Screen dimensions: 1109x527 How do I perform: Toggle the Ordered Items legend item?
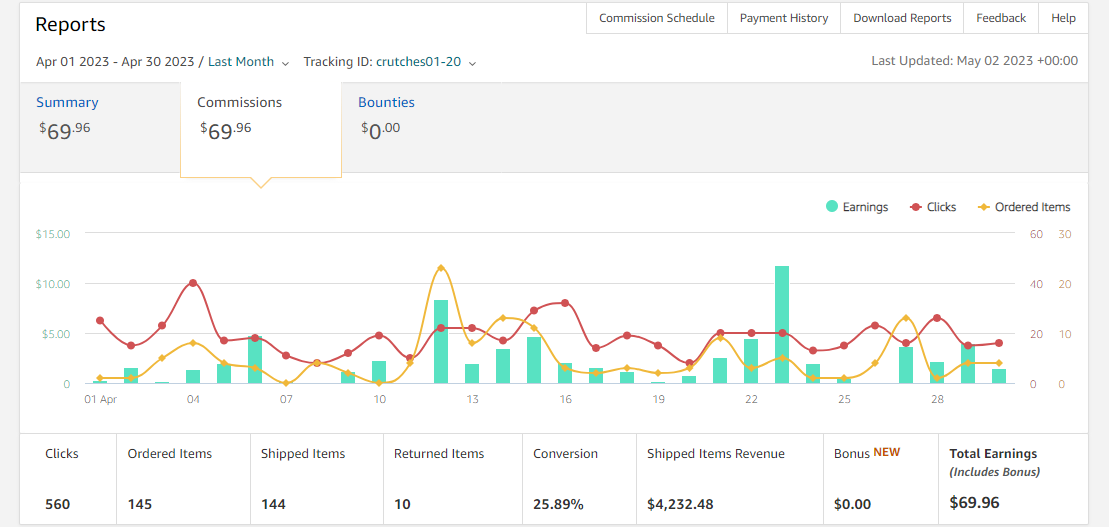[x=1023, y=207]
